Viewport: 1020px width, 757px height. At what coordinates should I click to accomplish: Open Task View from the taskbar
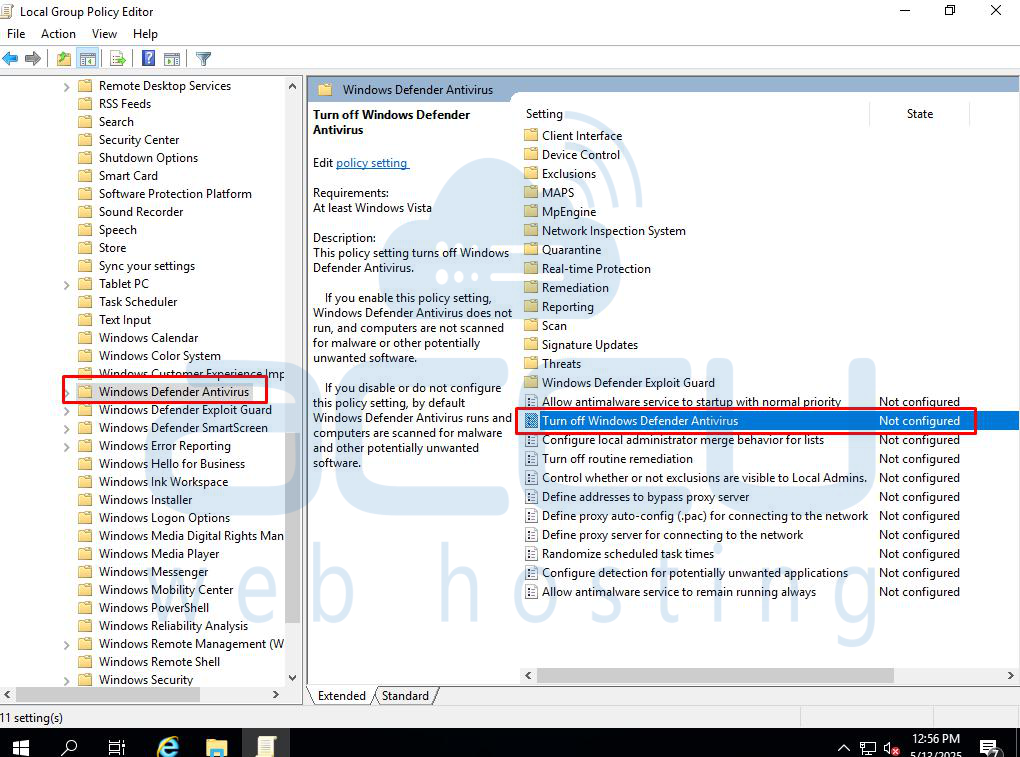pyautogui.click(x=117, y=745)
